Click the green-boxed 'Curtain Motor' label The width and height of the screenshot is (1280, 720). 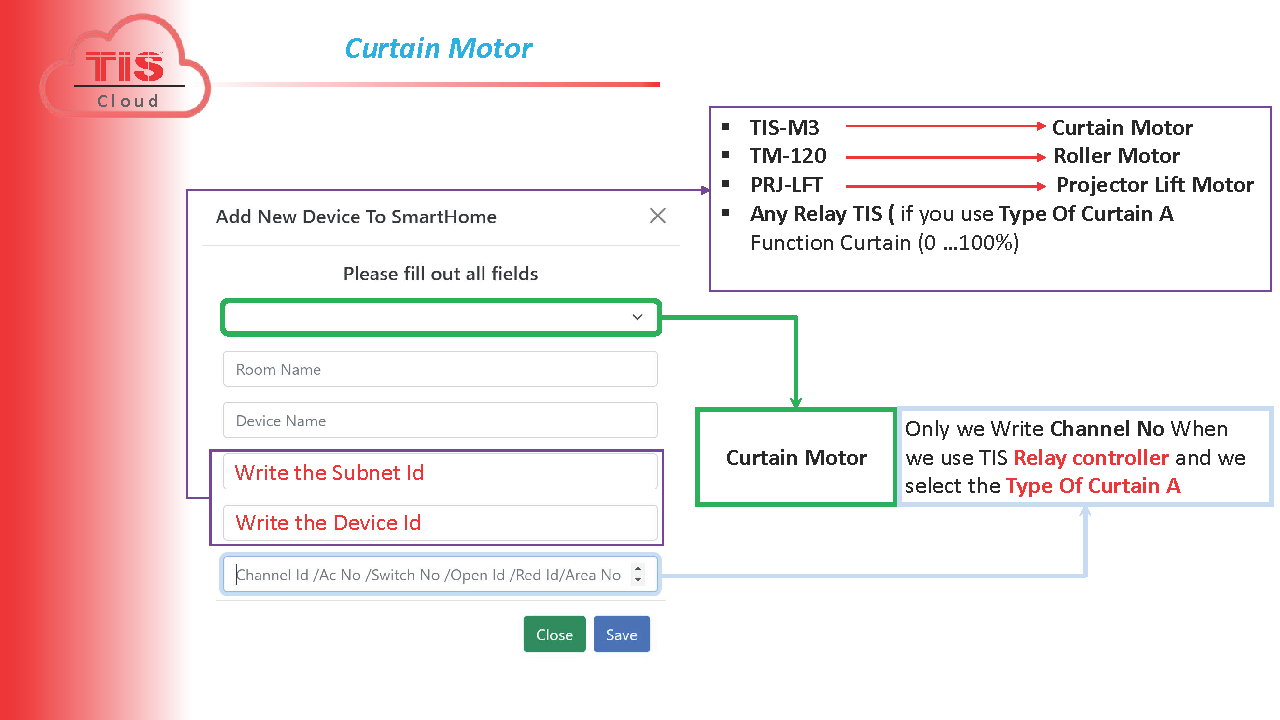pyautogui.click(x=796, y=458)
